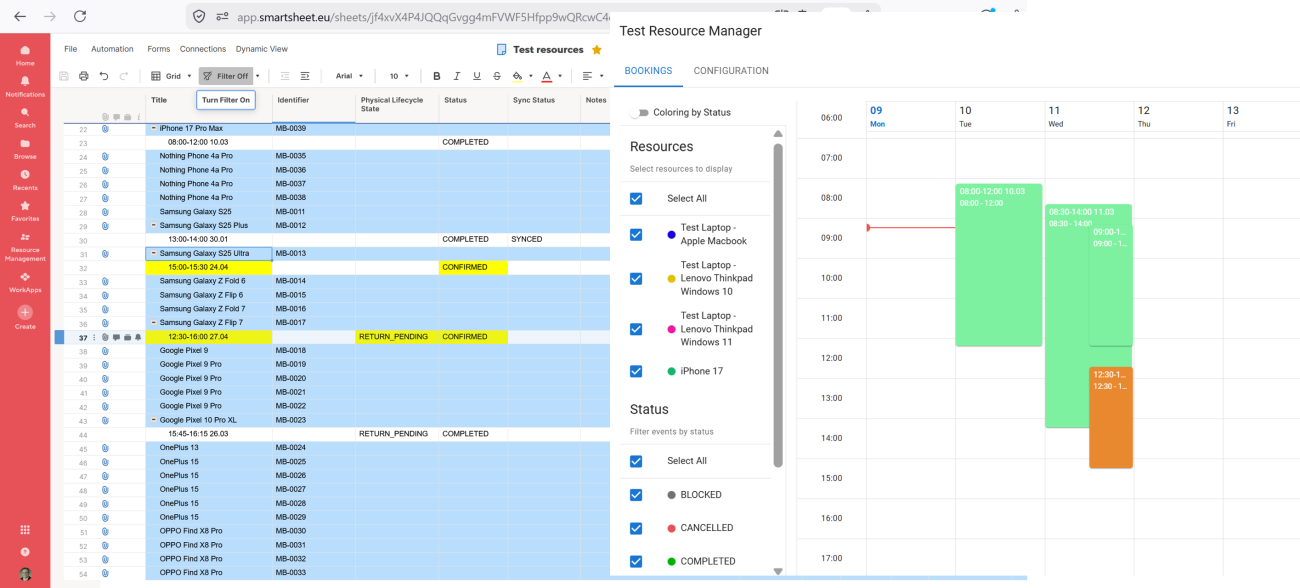The height and width of the screenshot is (588, 1300).
Task: Open the font size 10 dropdown
Action: (399, 76)
